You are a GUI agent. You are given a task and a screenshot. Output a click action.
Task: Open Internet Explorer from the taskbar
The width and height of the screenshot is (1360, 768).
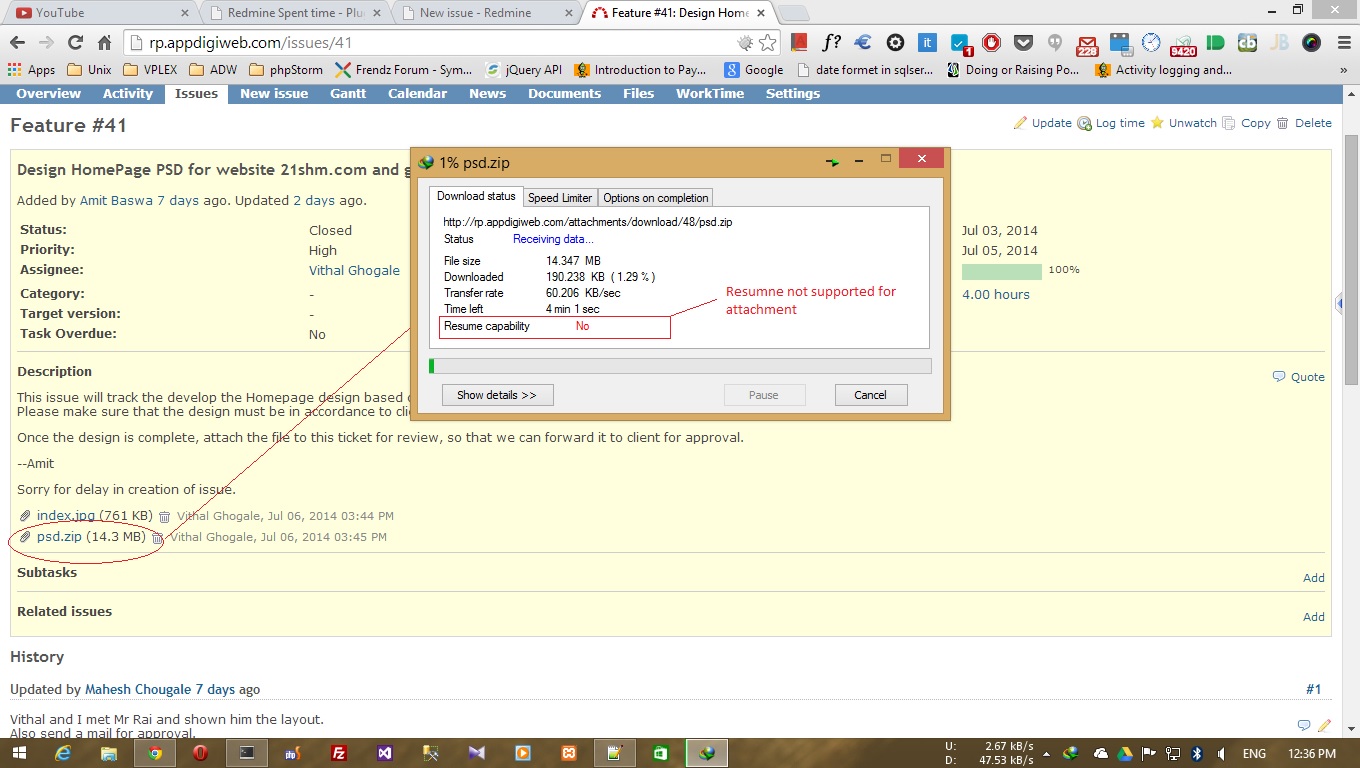(62, 753)
